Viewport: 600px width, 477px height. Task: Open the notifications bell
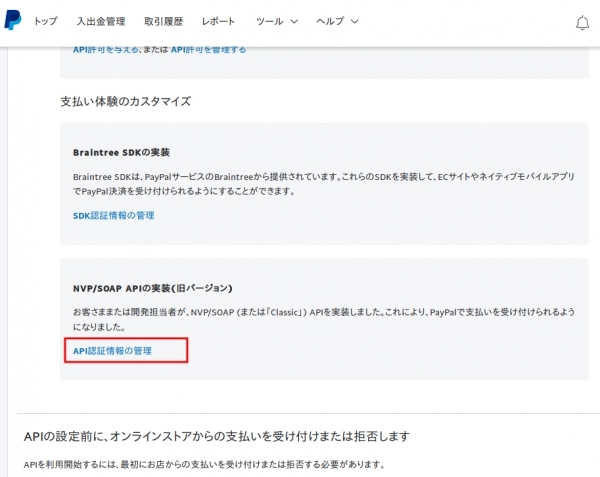[583, 22]
